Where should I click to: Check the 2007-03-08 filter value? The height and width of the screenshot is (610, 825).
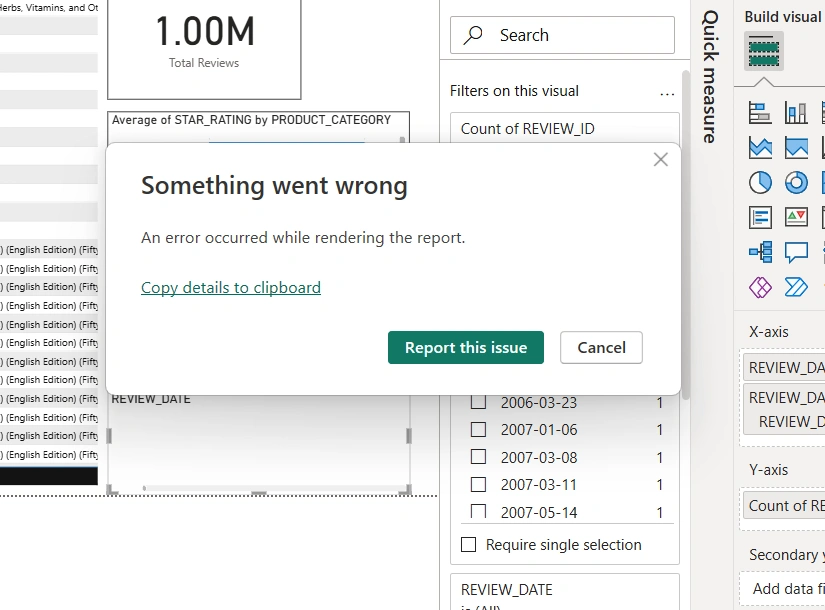[478, 457]
